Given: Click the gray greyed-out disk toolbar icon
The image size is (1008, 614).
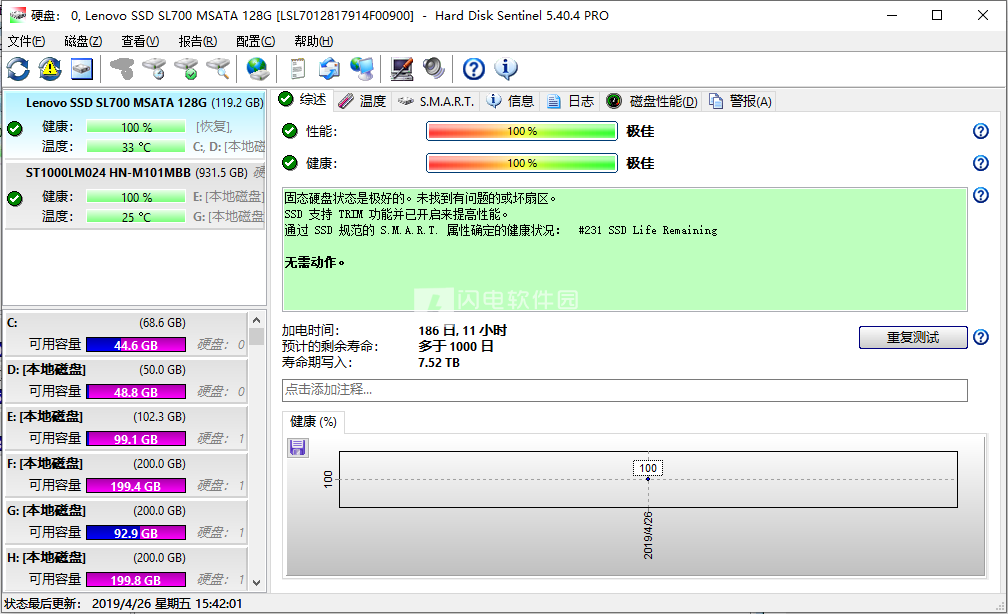Looking at the screenshot, I should (122, 69).
